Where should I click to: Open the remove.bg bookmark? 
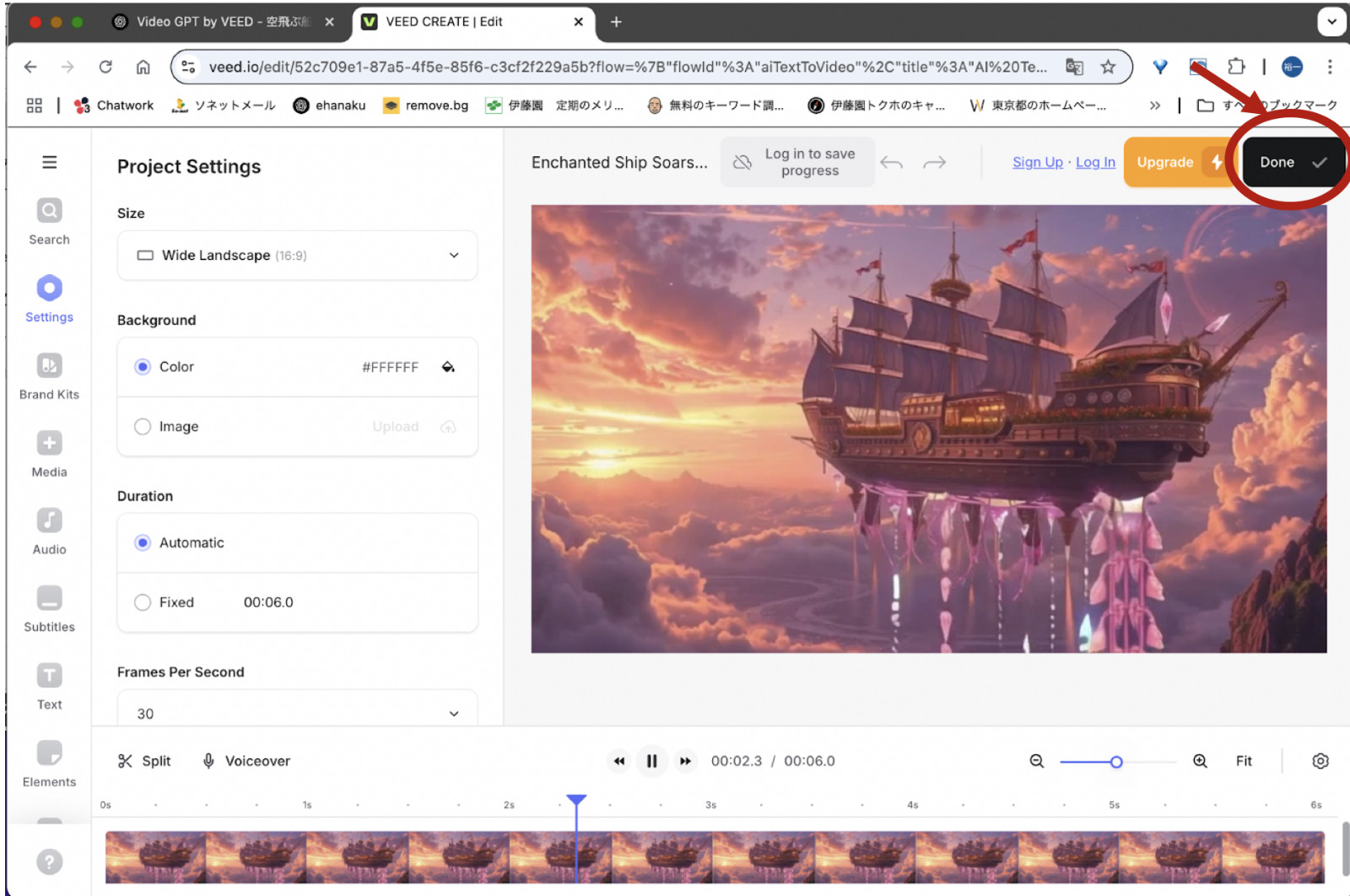click(x=425, y=105)
